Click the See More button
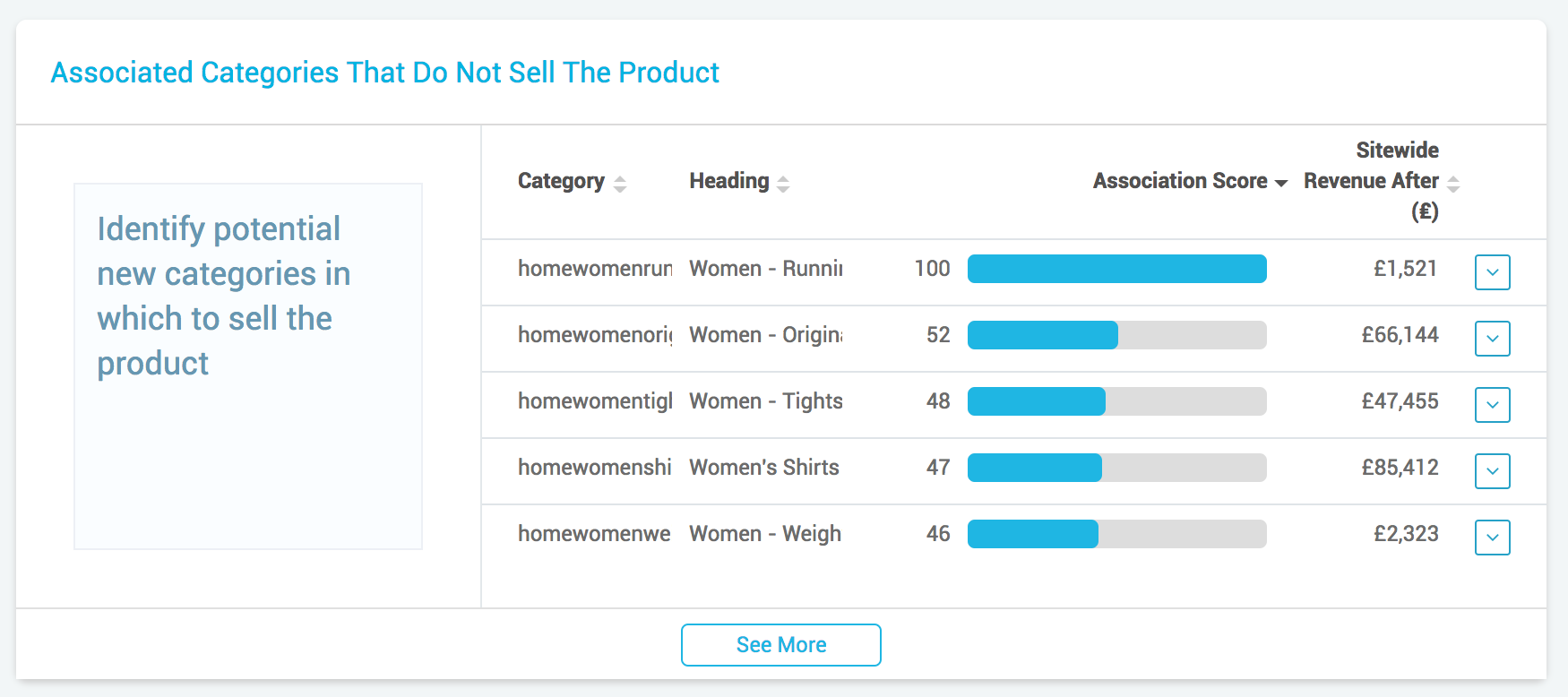1568x697 pixels. pyautogui.click(x=780, y=645)
